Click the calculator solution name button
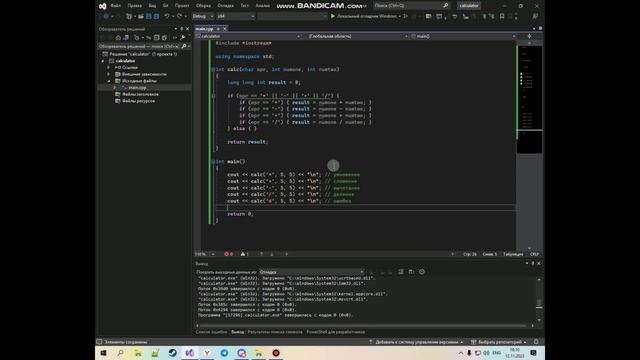This screenshot has height=360, width=640. click(469, 6)
